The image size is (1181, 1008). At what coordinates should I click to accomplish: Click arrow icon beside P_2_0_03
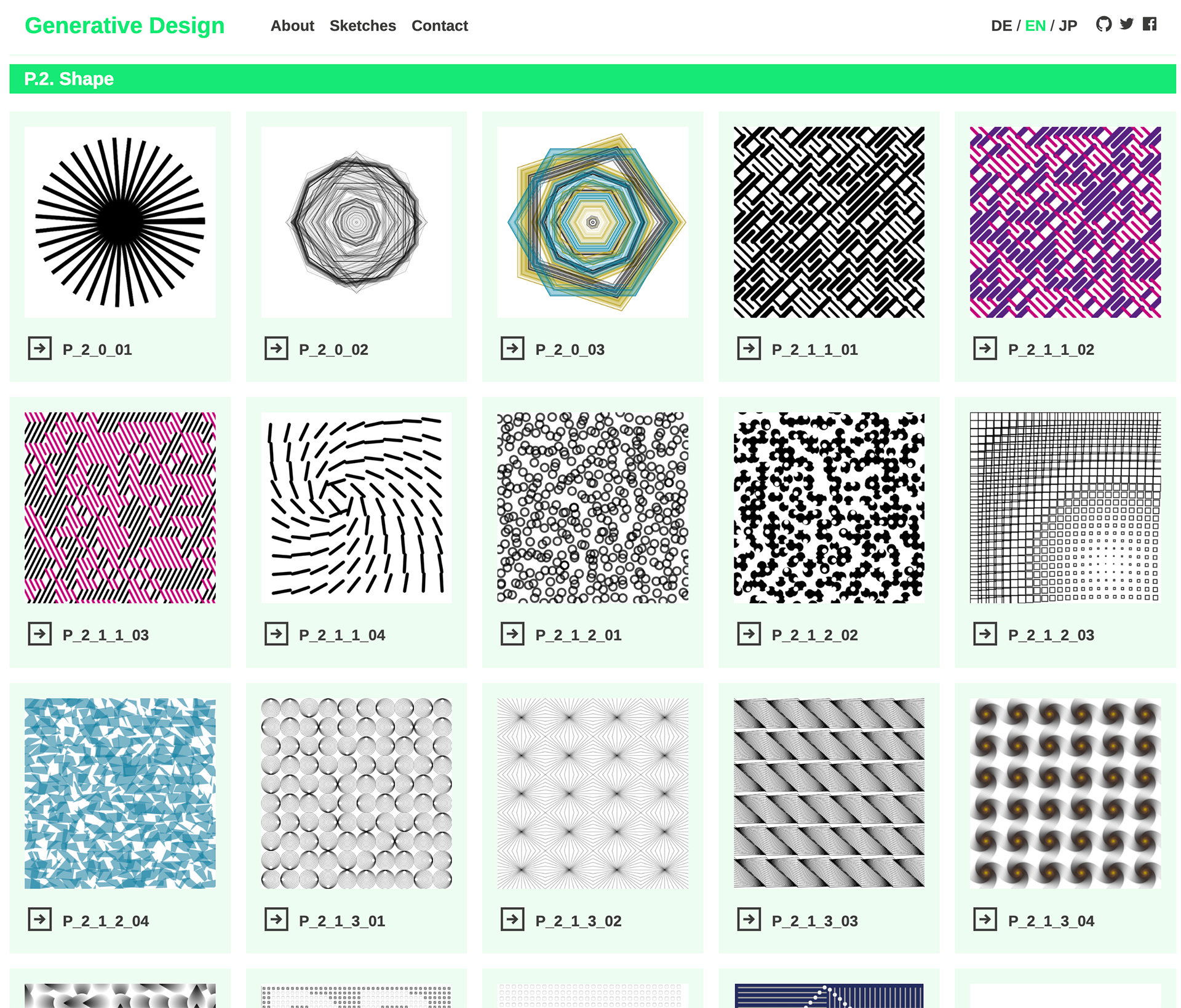click(512, 348)
